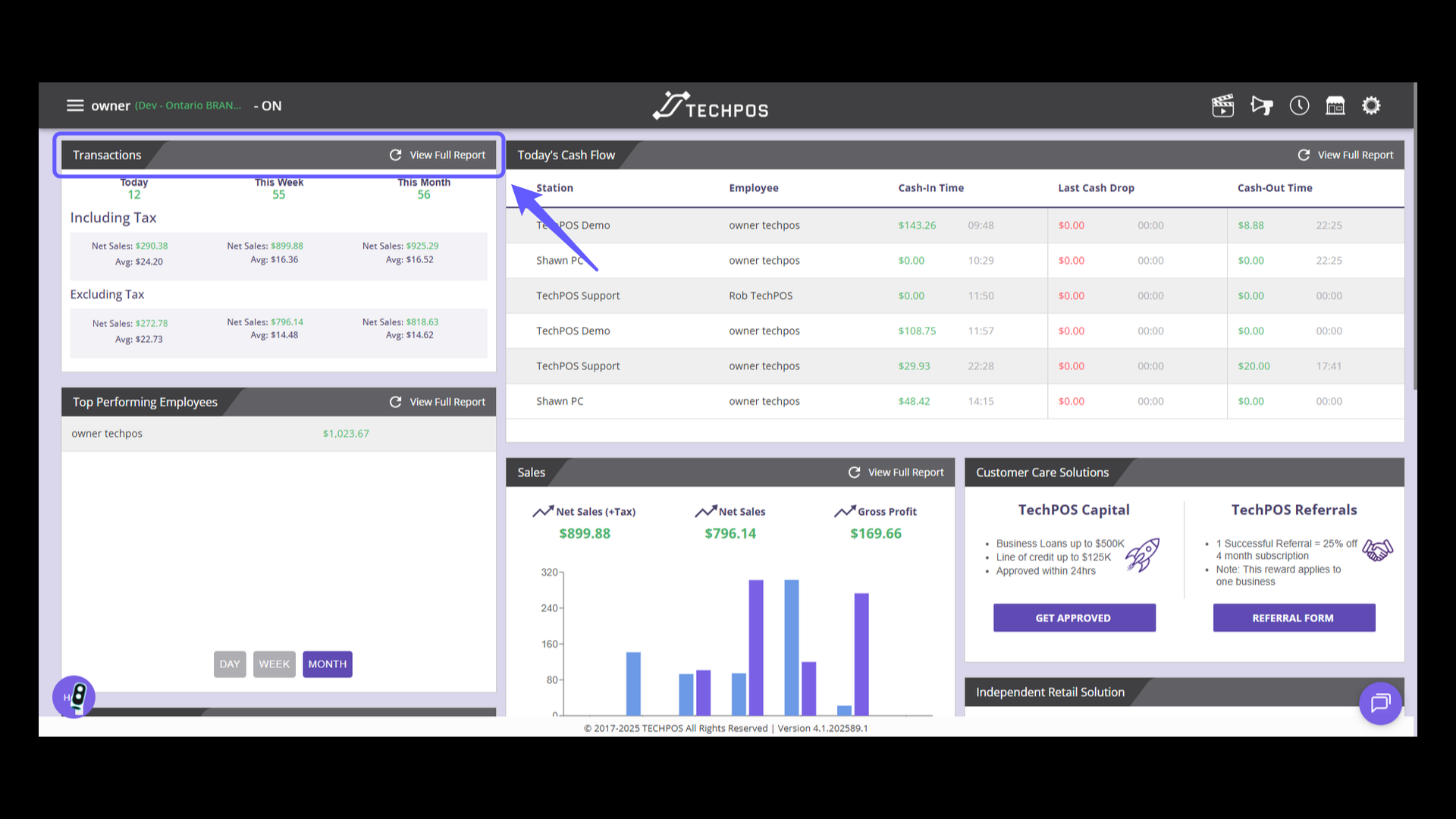Image resolution: width=1456 pixels, height=819 pixels.
Task: Select the MONTH filter
Action: pyautogui.click(x=328, y=664)
